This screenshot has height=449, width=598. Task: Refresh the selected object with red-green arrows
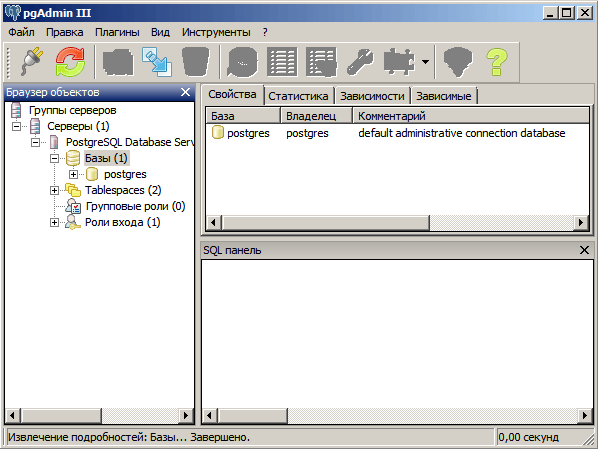point(70,61)
